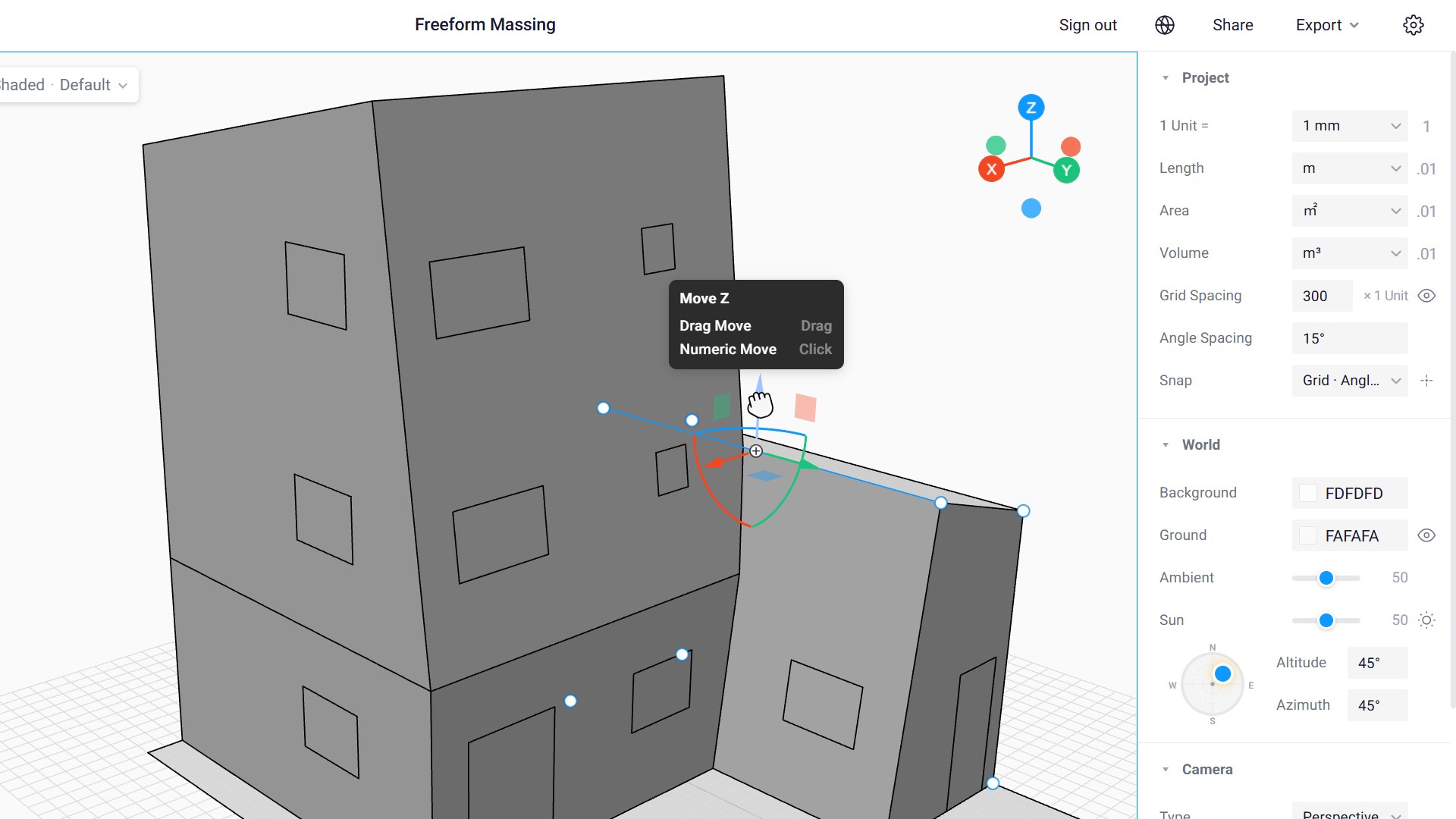The height and width of the screenshot is (819, 1456).
Task: Click the Ground hex value FAFAFA
Action: [x=1352, y=536]
